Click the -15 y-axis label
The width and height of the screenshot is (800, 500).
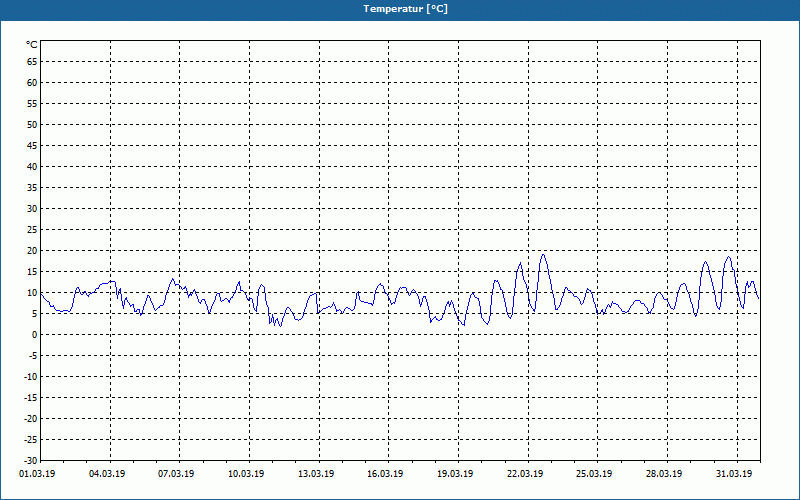pos(31,397)
